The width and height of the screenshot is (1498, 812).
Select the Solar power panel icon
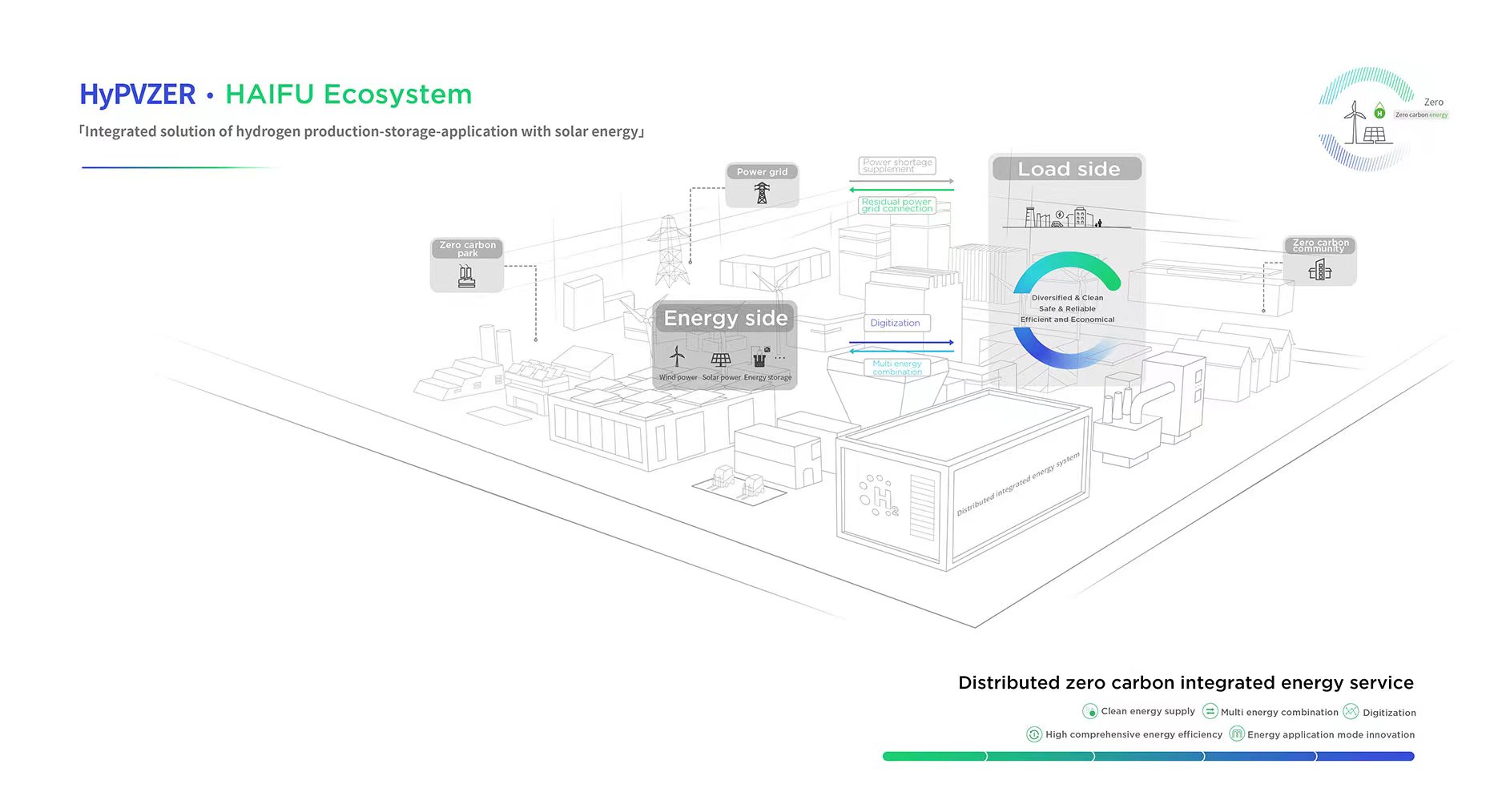coord(721,360)
